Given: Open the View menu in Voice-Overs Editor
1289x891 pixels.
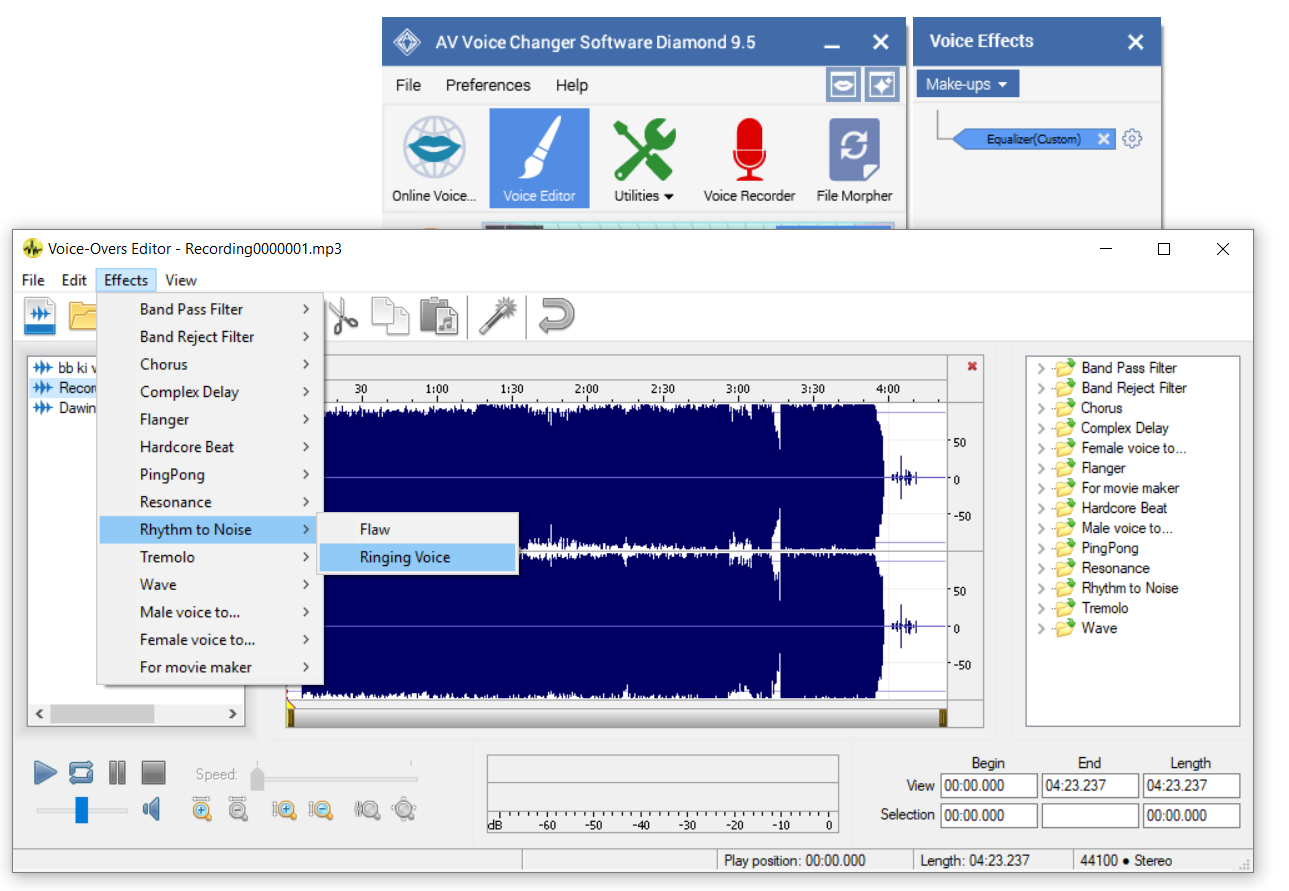Looking at the screenshot, I should pyautogui.click(x=181, y=280).
